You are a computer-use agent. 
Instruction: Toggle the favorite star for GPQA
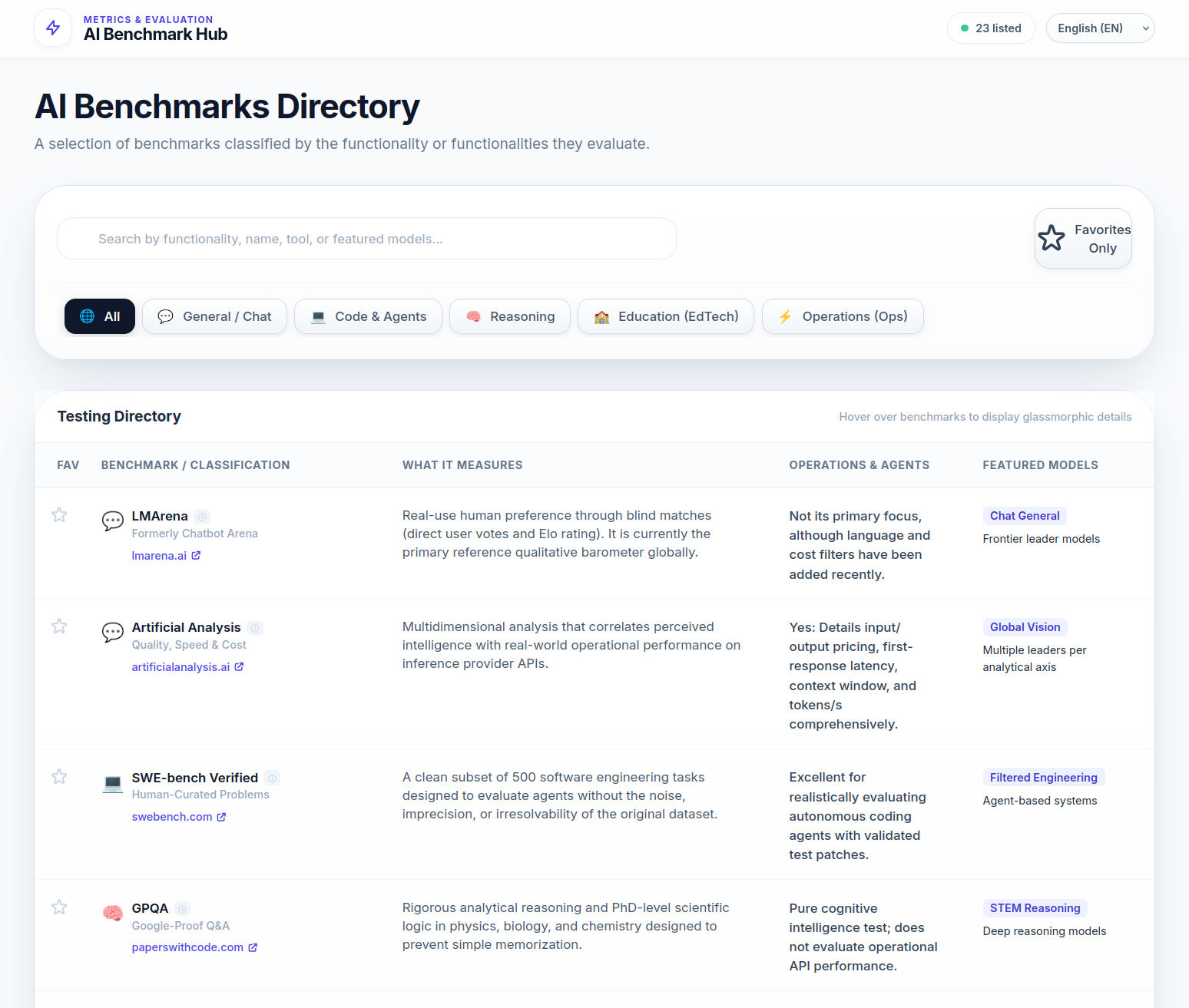point(59,907)
